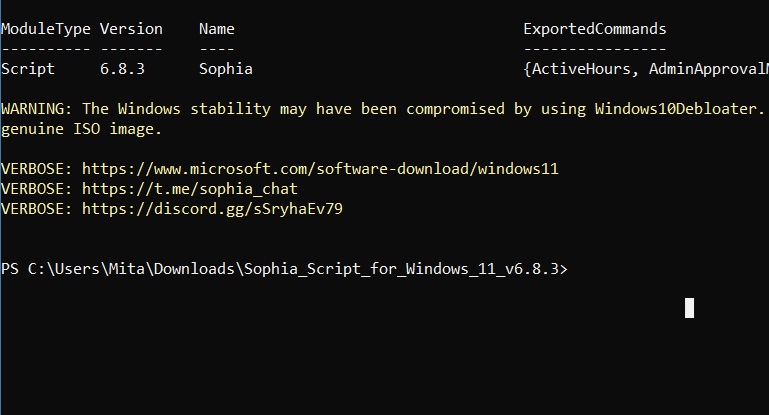Click the Microsoft Windows 11 download URL
Image resolution: width=769 pixels, height=415 pixels.
[x=320, y=169]
